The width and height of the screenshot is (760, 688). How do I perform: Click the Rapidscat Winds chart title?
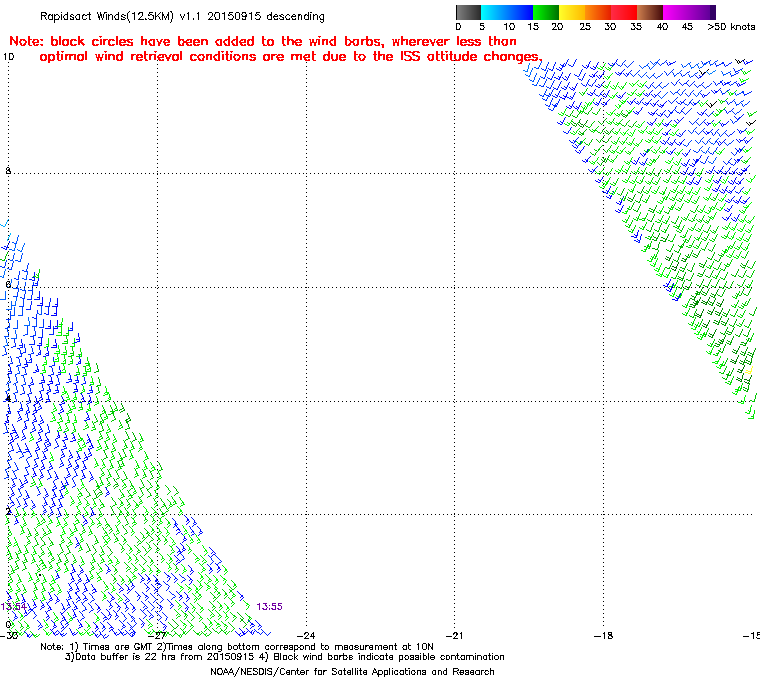pyautogui.click(x=182, y=16)
